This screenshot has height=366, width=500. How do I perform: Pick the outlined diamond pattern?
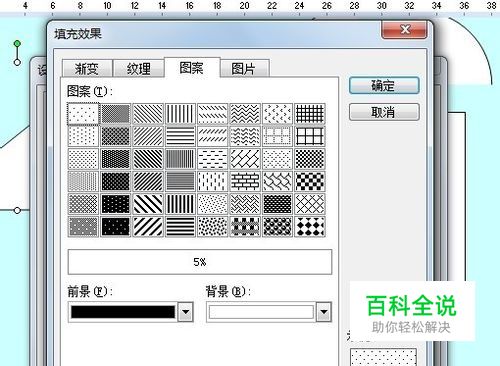(310, 204)
